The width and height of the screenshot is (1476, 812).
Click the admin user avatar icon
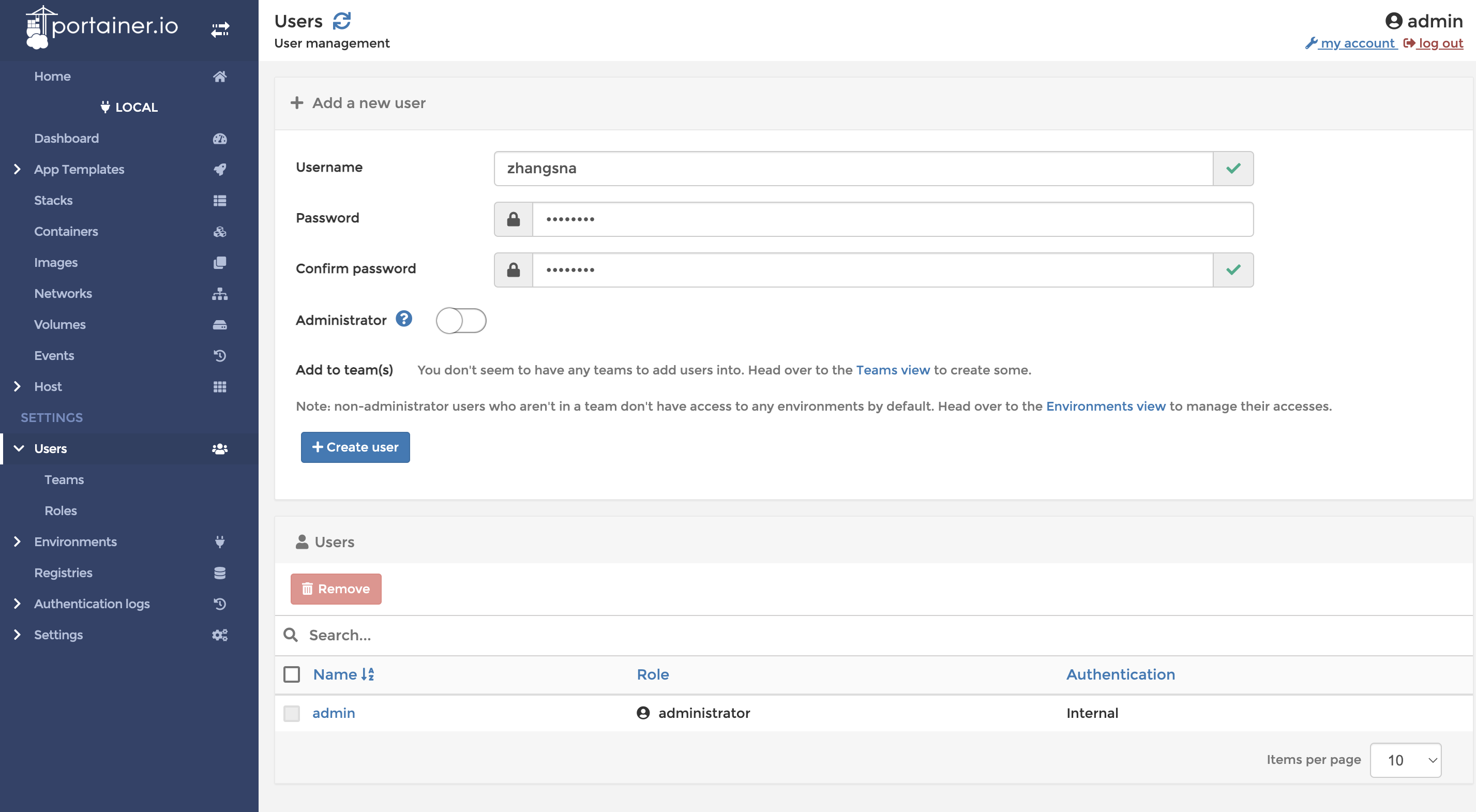click(1393, 21)
